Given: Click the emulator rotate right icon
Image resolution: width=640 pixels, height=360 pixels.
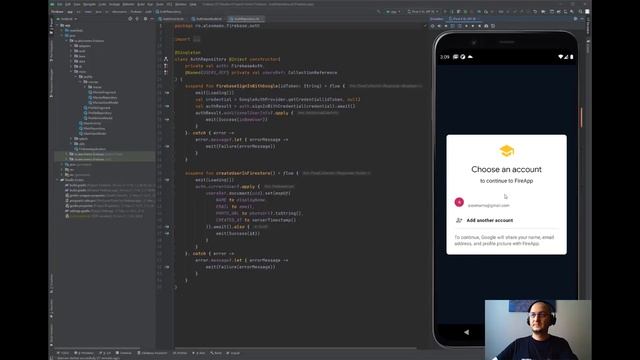Looking at the screenshot, I should click(x=460, y=26).
